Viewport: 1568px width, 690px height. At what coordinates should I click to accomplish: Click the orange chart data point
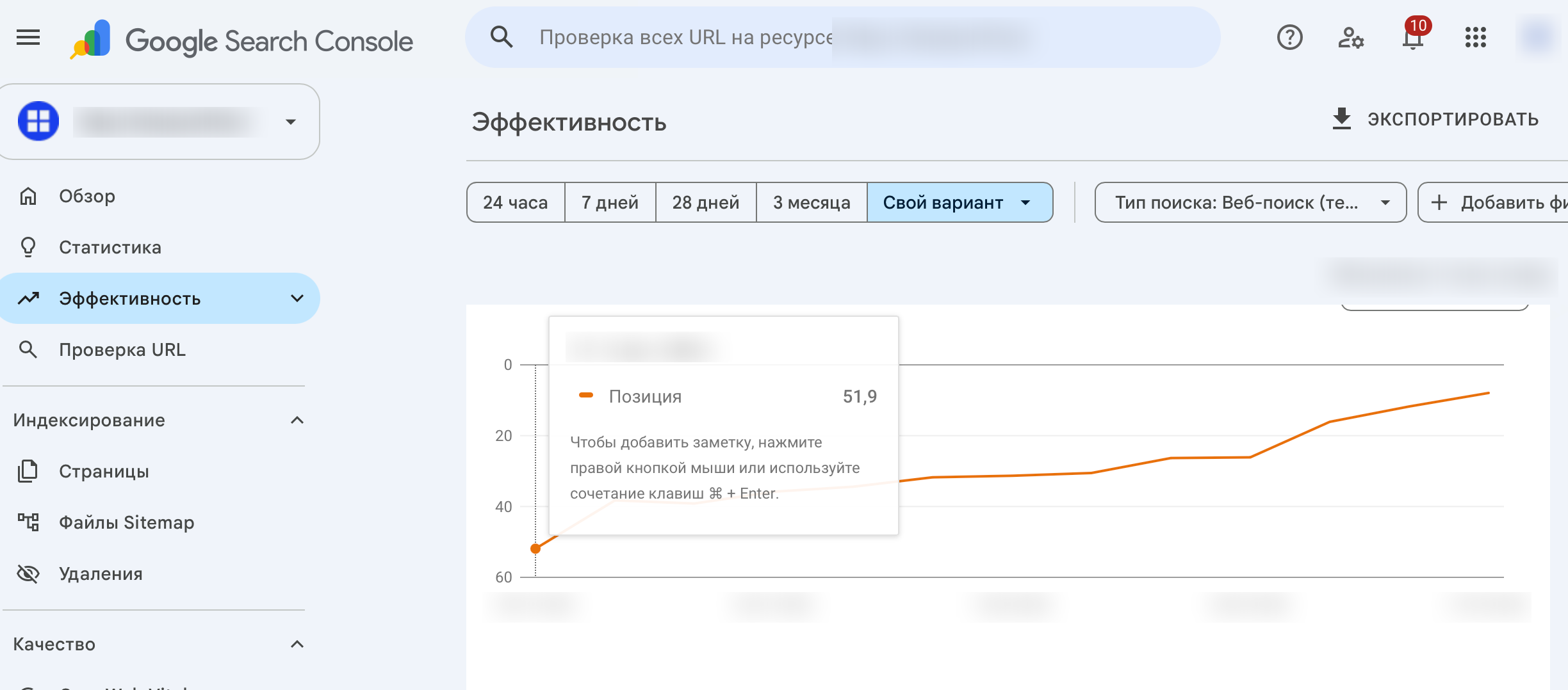pyautogui.click(x=535, y=549)
